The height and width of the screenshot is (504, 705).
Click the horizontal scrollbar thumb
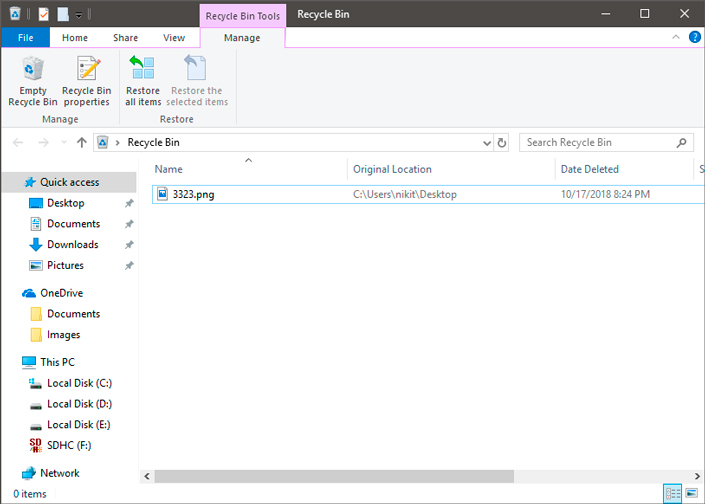pyautogui.click(x=334, y=476)
